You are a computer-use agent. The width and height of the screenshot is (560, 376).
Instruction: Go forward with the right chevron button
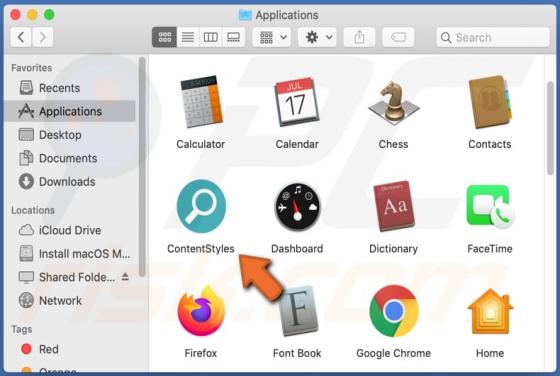coord(43,37)
